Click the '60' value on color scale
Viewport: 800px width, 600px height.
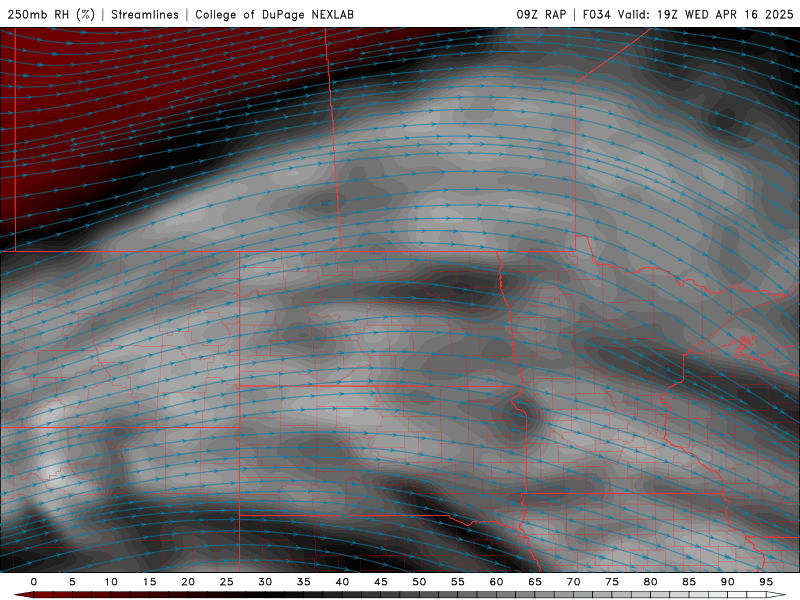click(496, 582)
